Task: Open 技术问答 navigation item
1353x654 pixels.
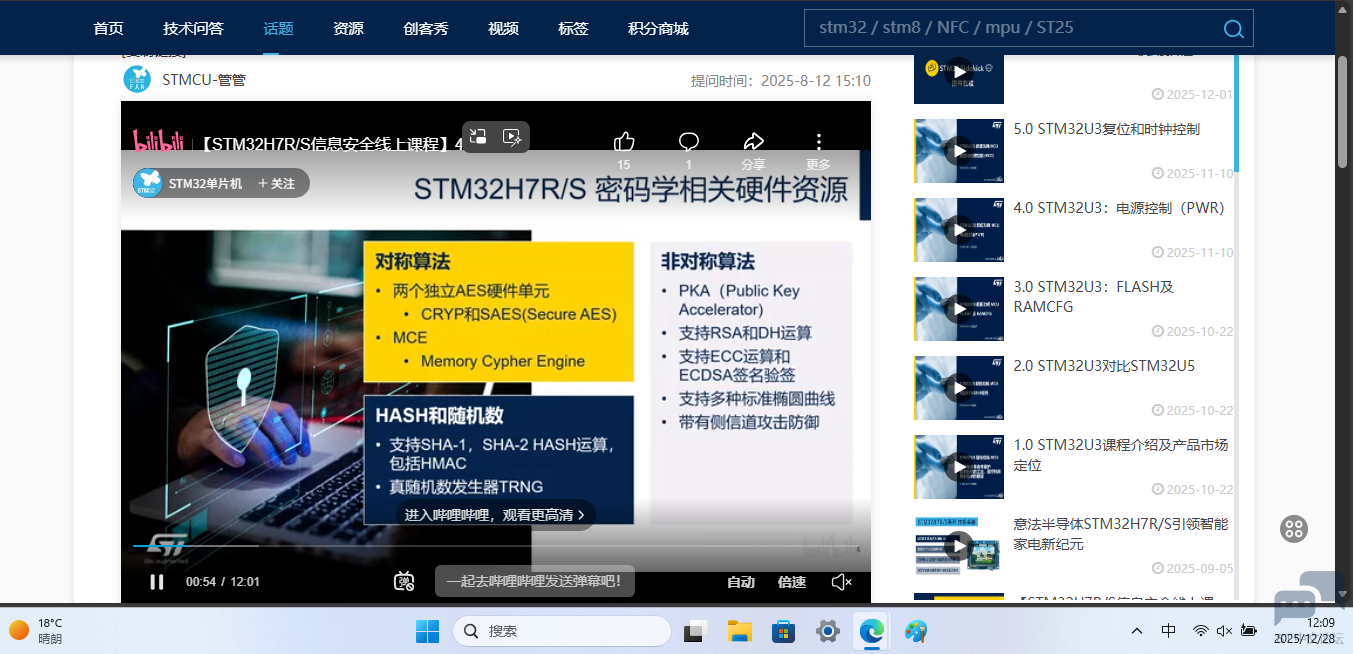Action: pos(193,28)
